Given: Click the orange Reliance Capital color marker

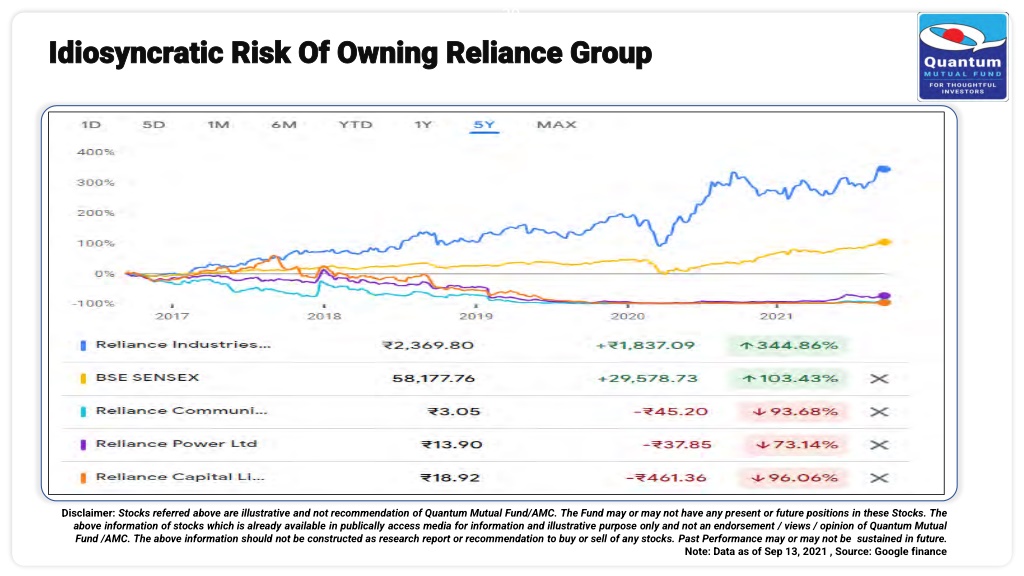Looking at the screenshot, I should [83, 478].
